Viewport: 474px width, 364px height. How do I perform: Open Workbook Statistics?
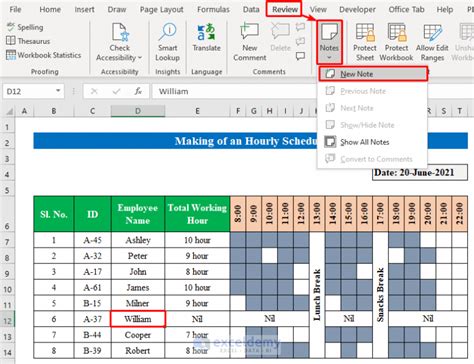point(43,55)
